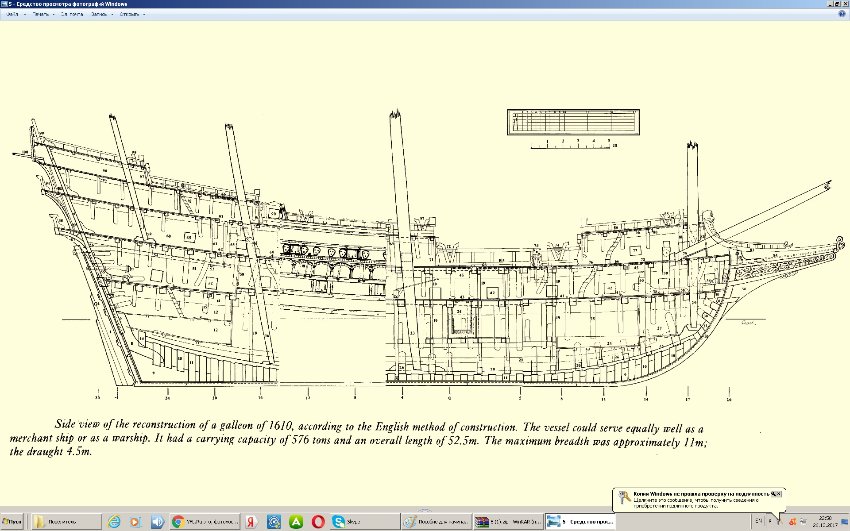The height and width of the screenshot is (531, 850).
Task: Click the tray expand arrow
Action: (770, 521)
